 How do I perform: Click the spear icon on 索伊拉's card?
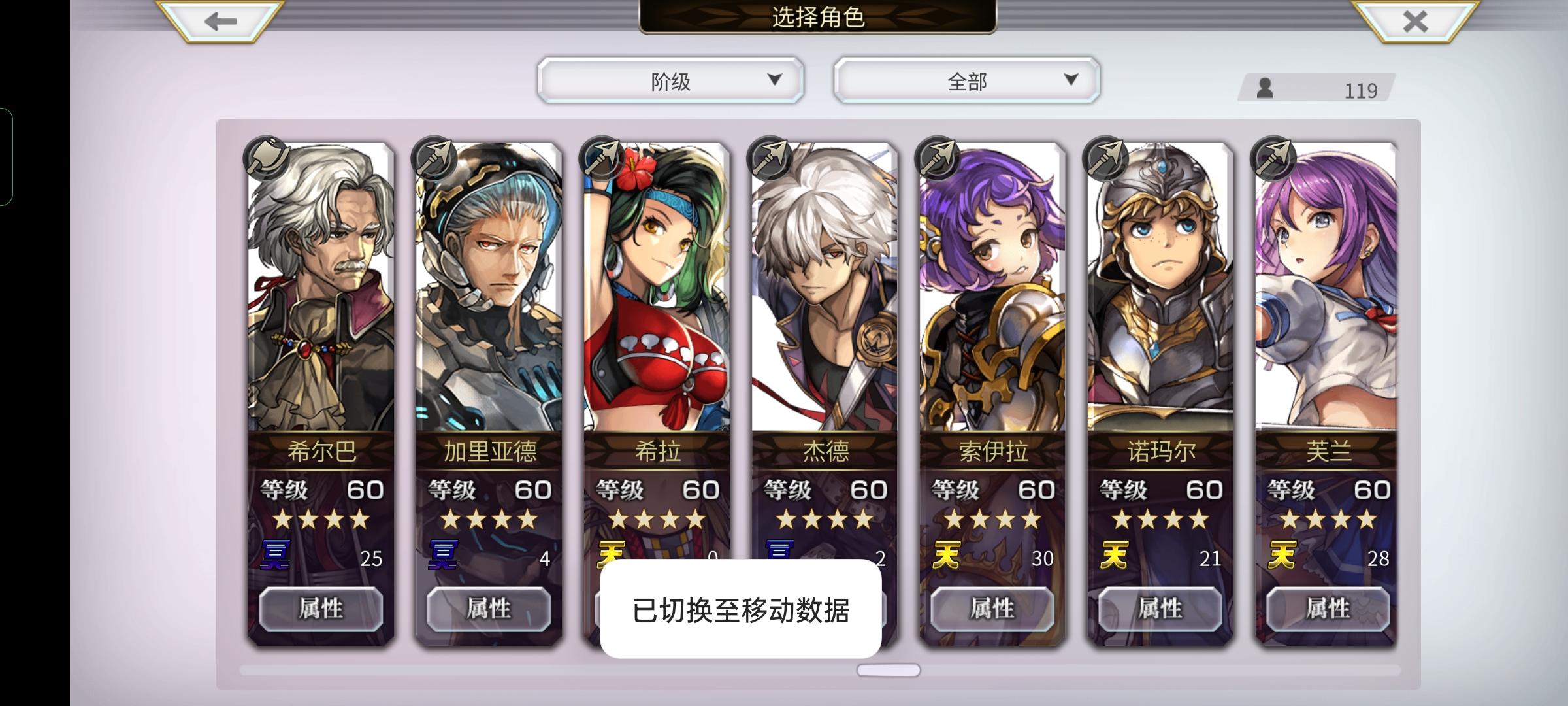tap(938, 158)
